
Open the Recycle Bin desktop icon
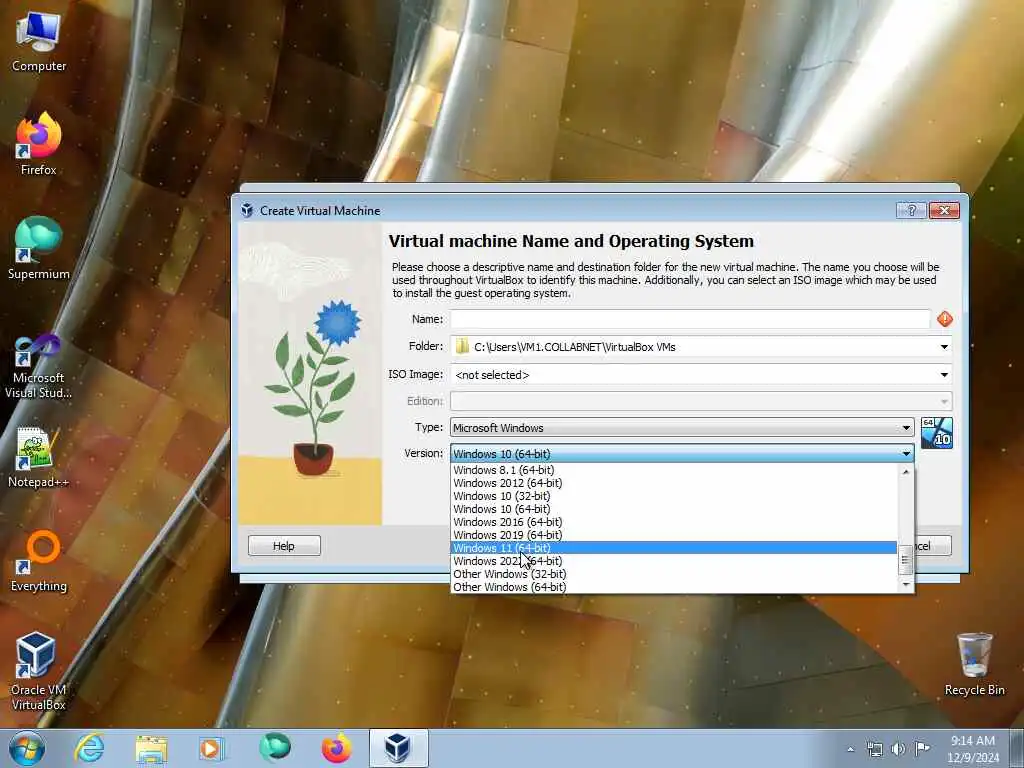[974, 664]
